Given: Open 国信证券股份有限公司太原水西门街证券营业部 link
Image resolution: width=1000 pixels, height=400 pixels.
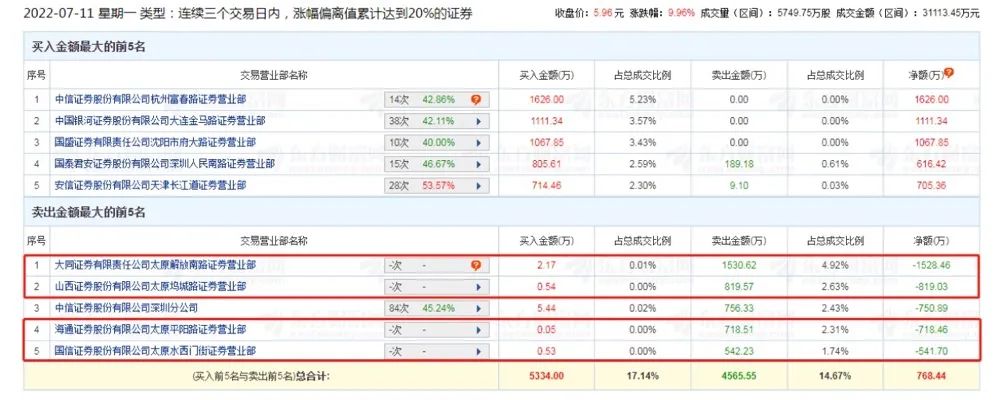Looking at the screenshot, I should (x=155, y=352).
